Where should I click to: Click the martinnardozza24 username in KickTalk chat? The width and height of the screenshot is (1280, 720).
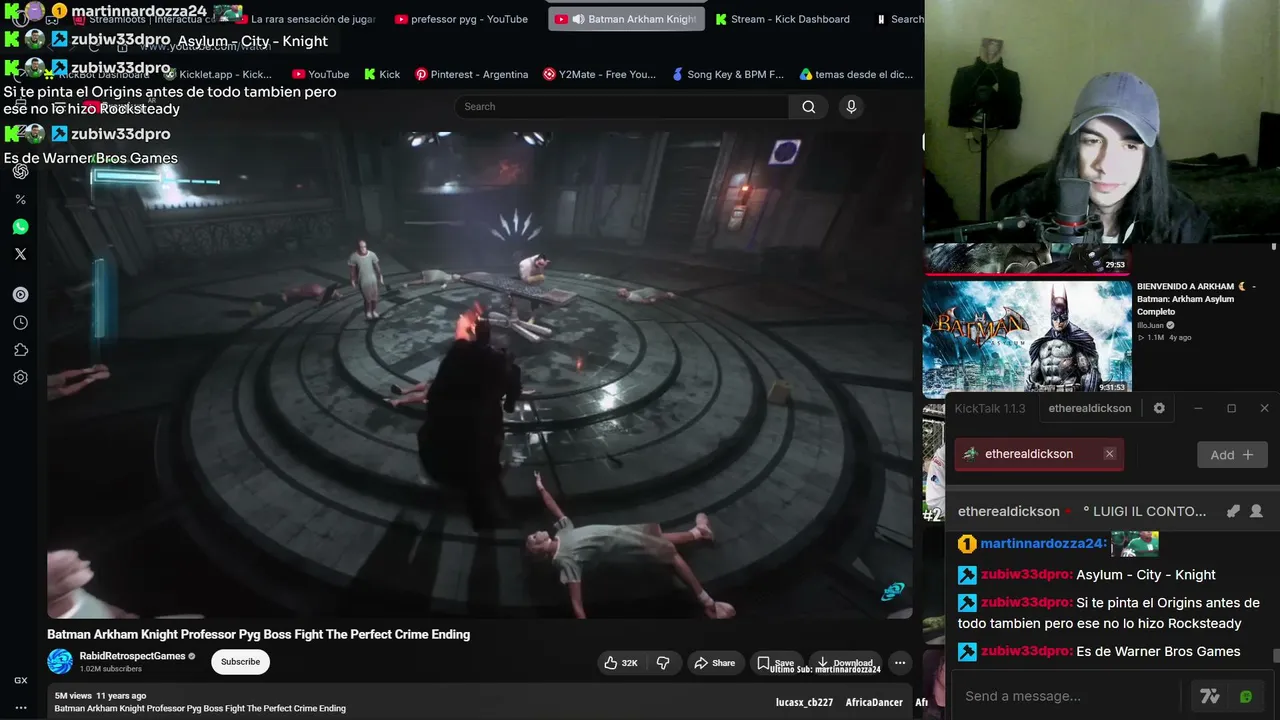(1043, 543)
